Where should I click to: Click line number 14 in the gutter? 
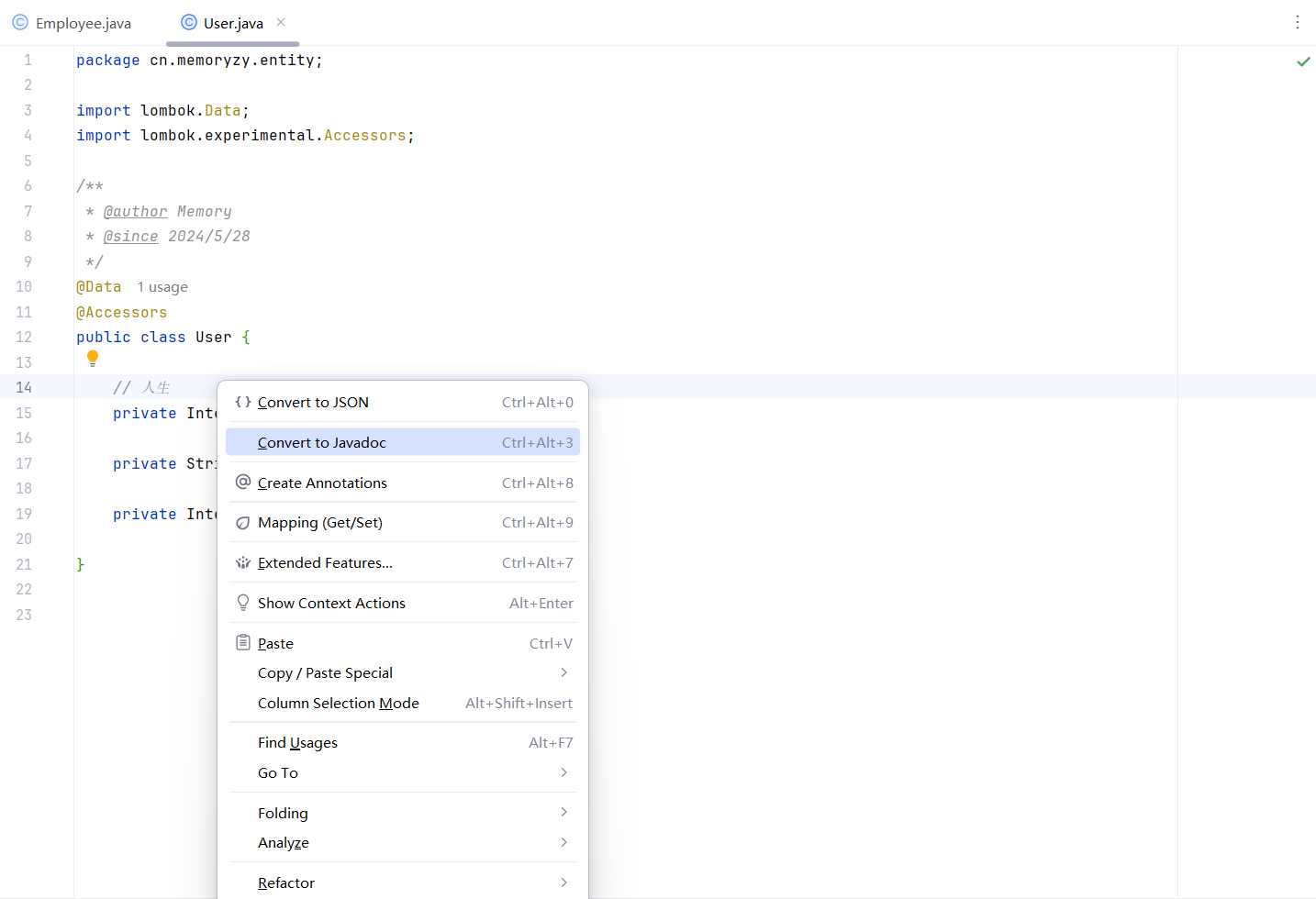tap(24, 386)
